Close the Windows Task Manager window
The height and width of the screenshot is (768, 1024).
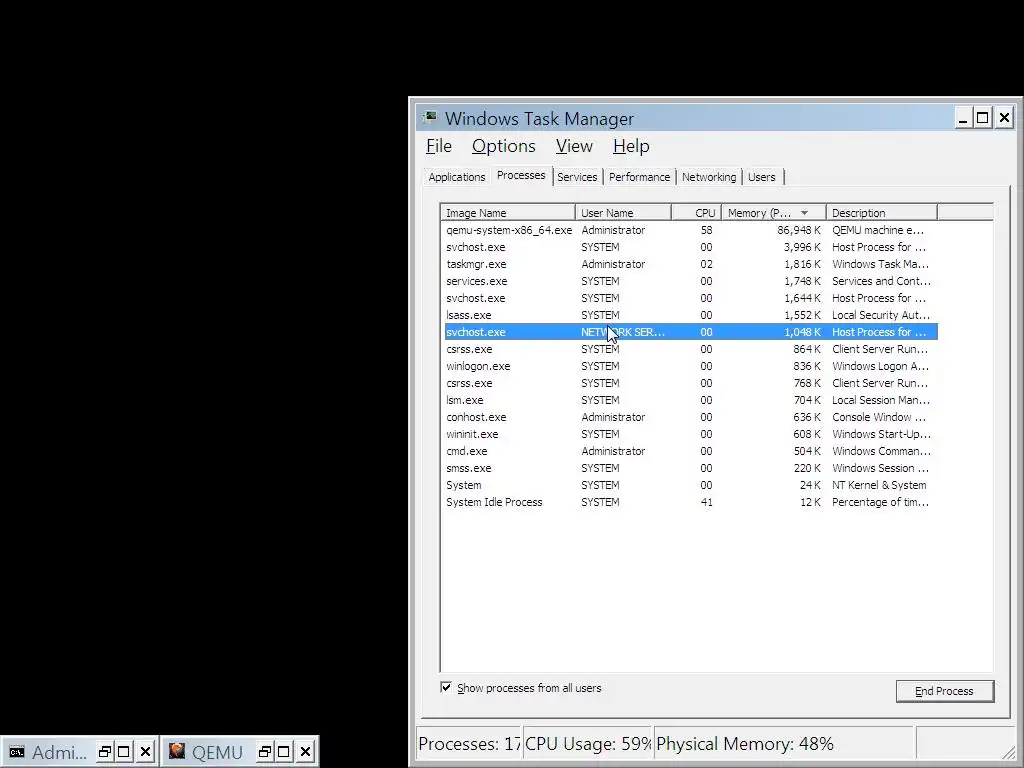(x=1004, y=118)
